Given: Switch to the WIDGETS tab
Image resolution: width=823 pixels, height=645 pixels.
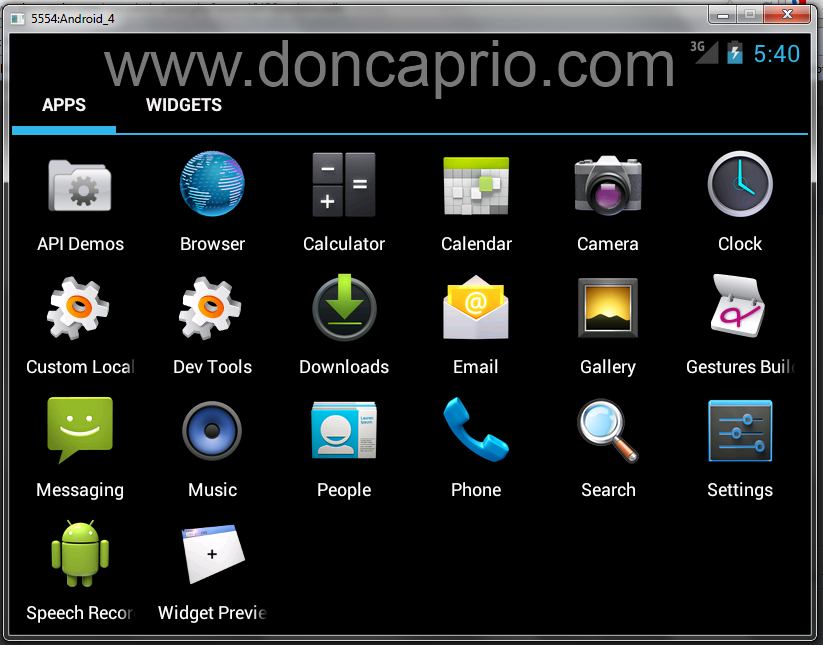Looking at the screenshot, I should [184, 105].
